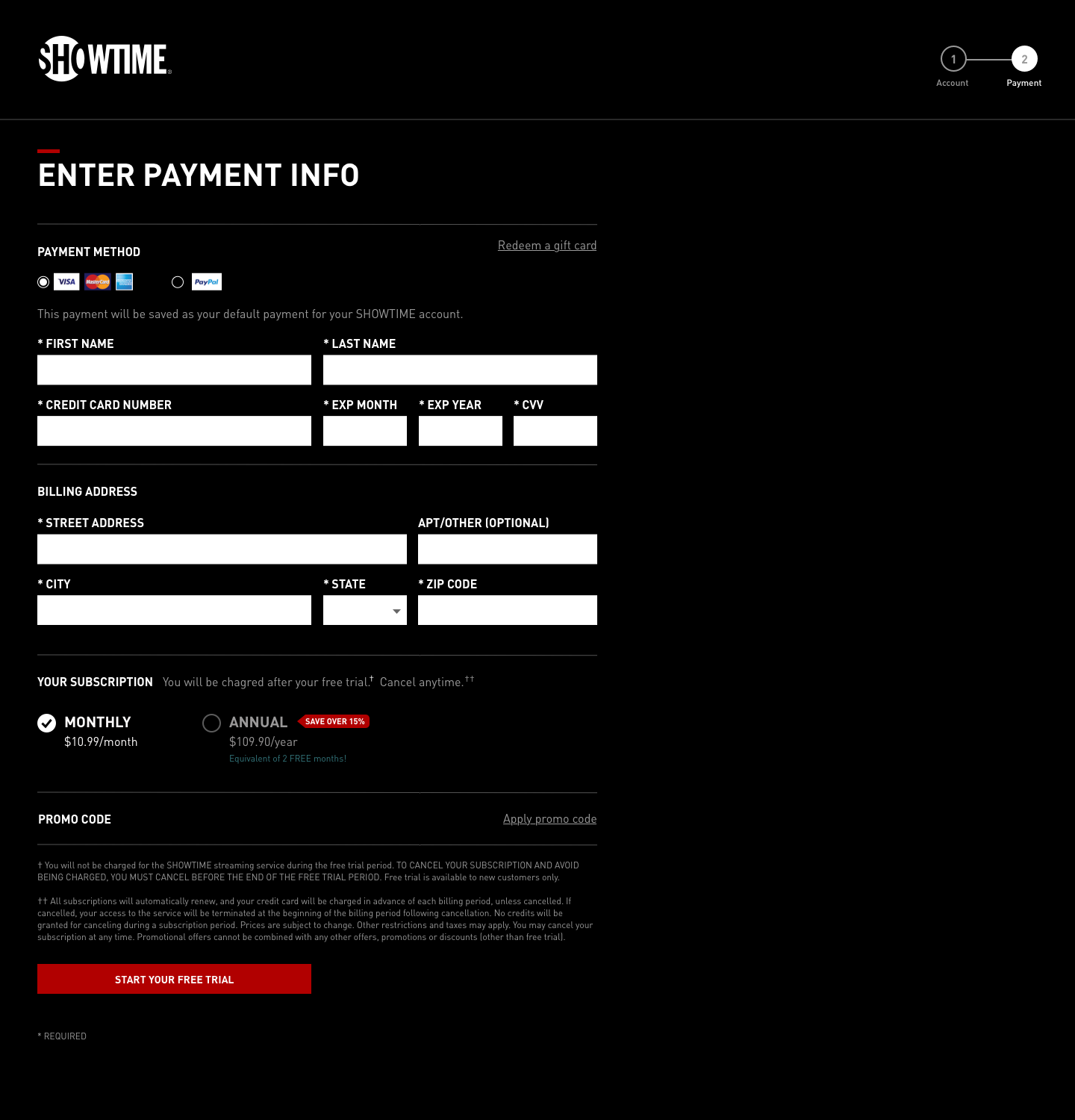1075x1120 pixels.
Task: Click the Your Subscription label
Action: 95,682
